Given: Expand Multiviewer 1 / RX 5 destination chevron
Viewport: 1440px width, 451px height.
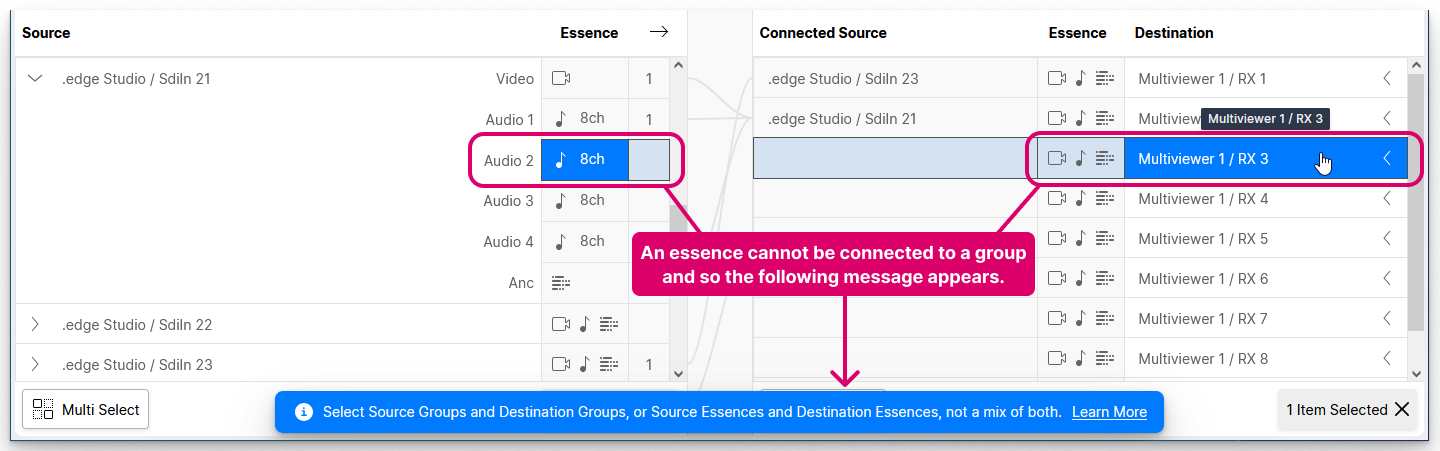Looking at the screenshot, I should [1387, 239].
